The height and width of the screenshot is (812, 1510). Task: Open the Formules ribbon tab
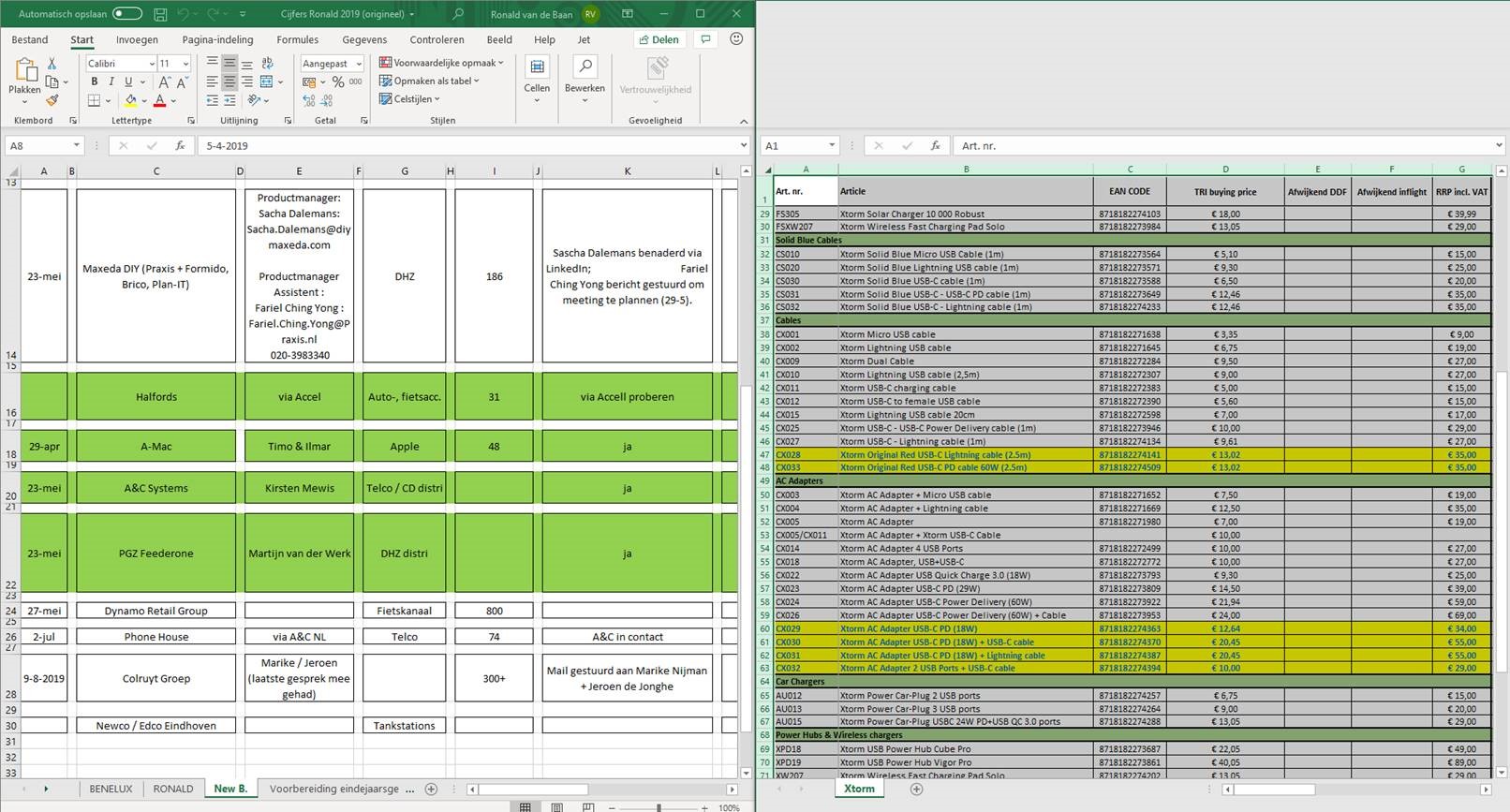297,39
